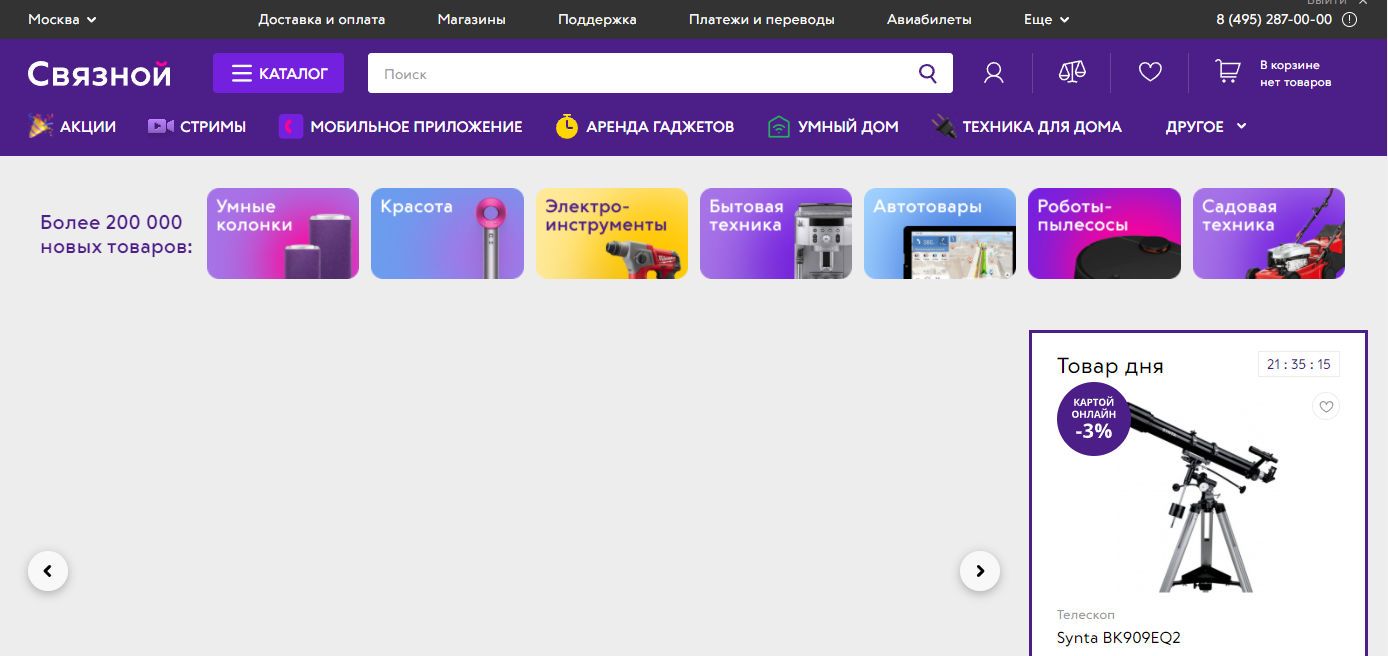Open Доставка и оплата page

pos(321,19)
